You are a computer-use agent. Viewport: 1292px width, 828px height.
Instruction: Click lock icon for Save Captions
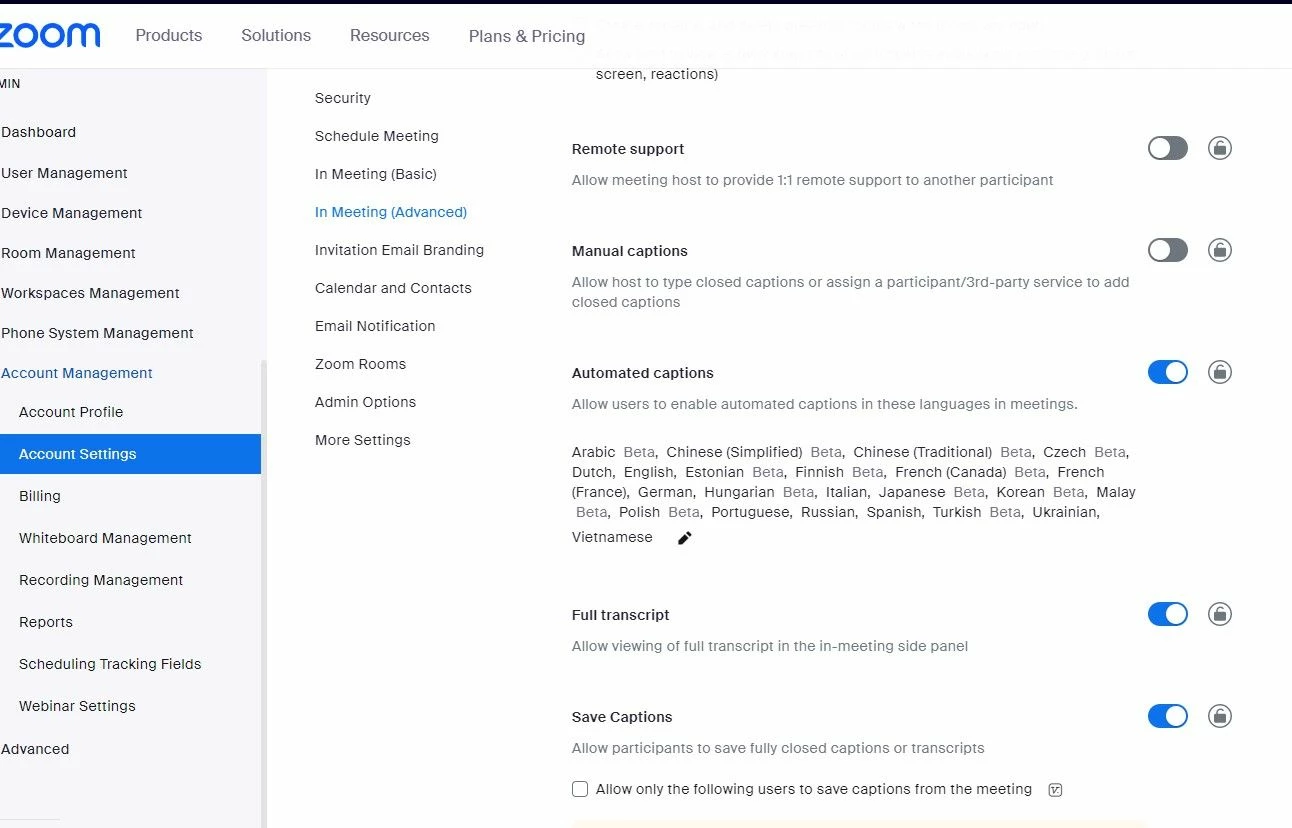(x=1219, y=716)
